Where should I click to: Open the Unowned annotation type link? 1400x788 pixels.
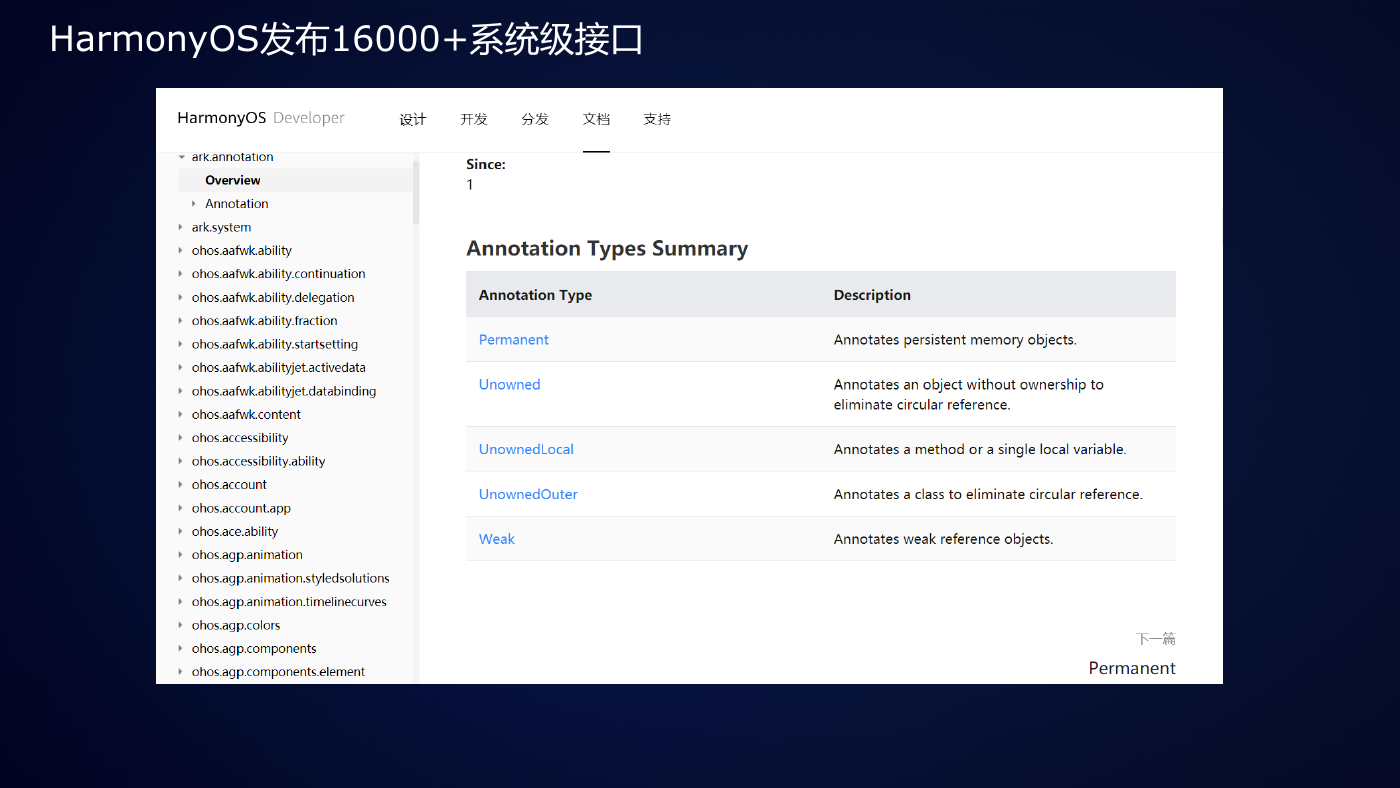click(510, 385)
